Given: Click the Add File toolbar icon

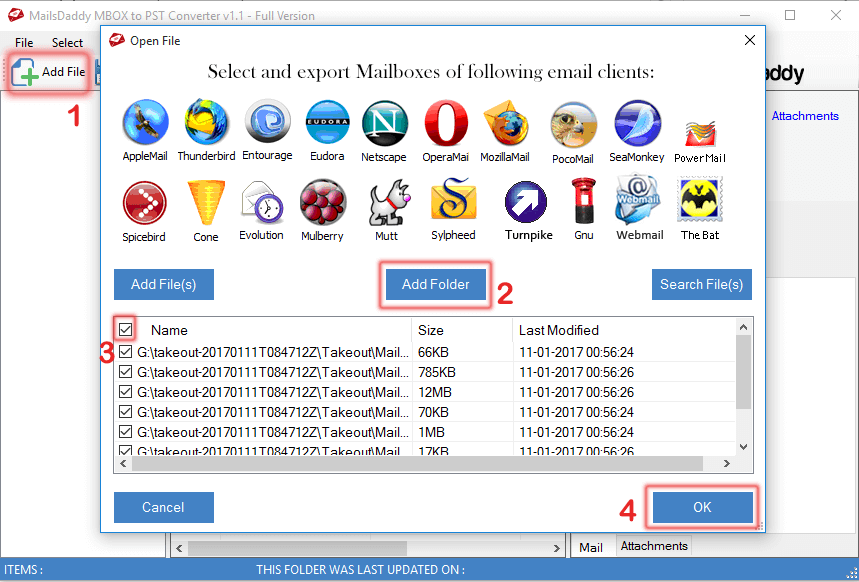Looking at the screenshot, I should point(48,72).
